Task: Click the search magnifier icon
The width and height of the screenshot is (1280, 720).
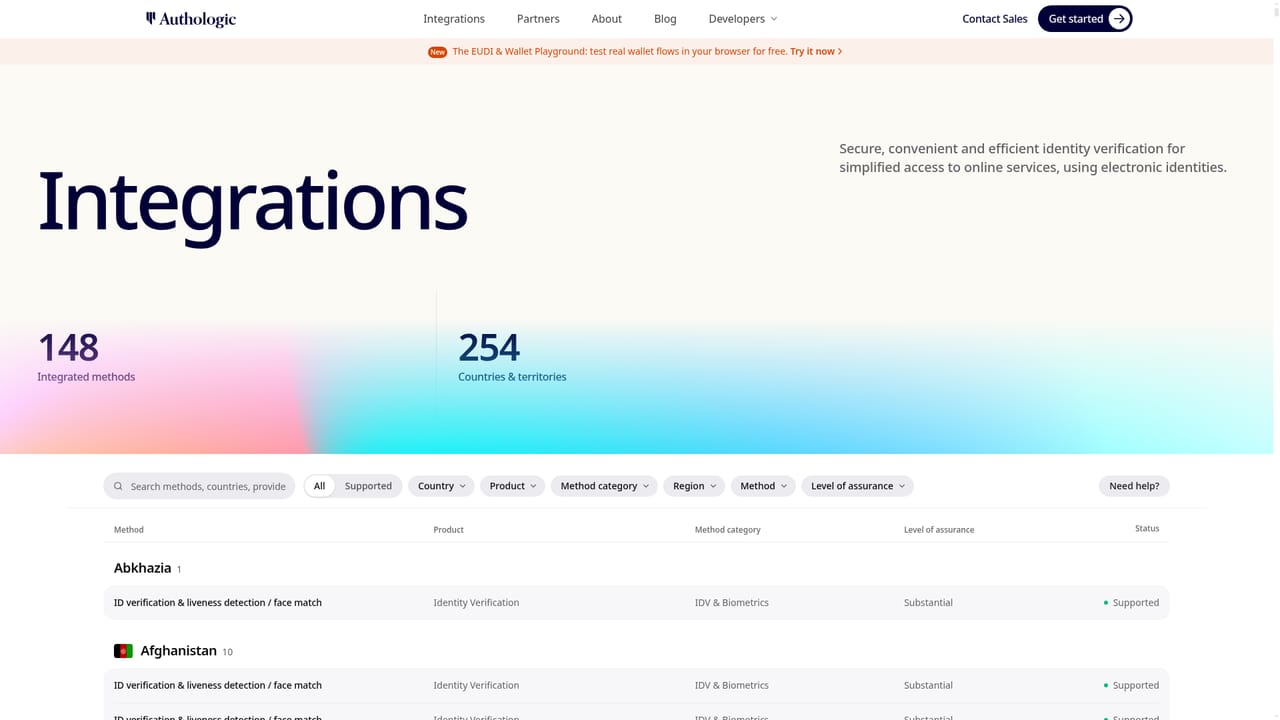Action: [118, 486]
